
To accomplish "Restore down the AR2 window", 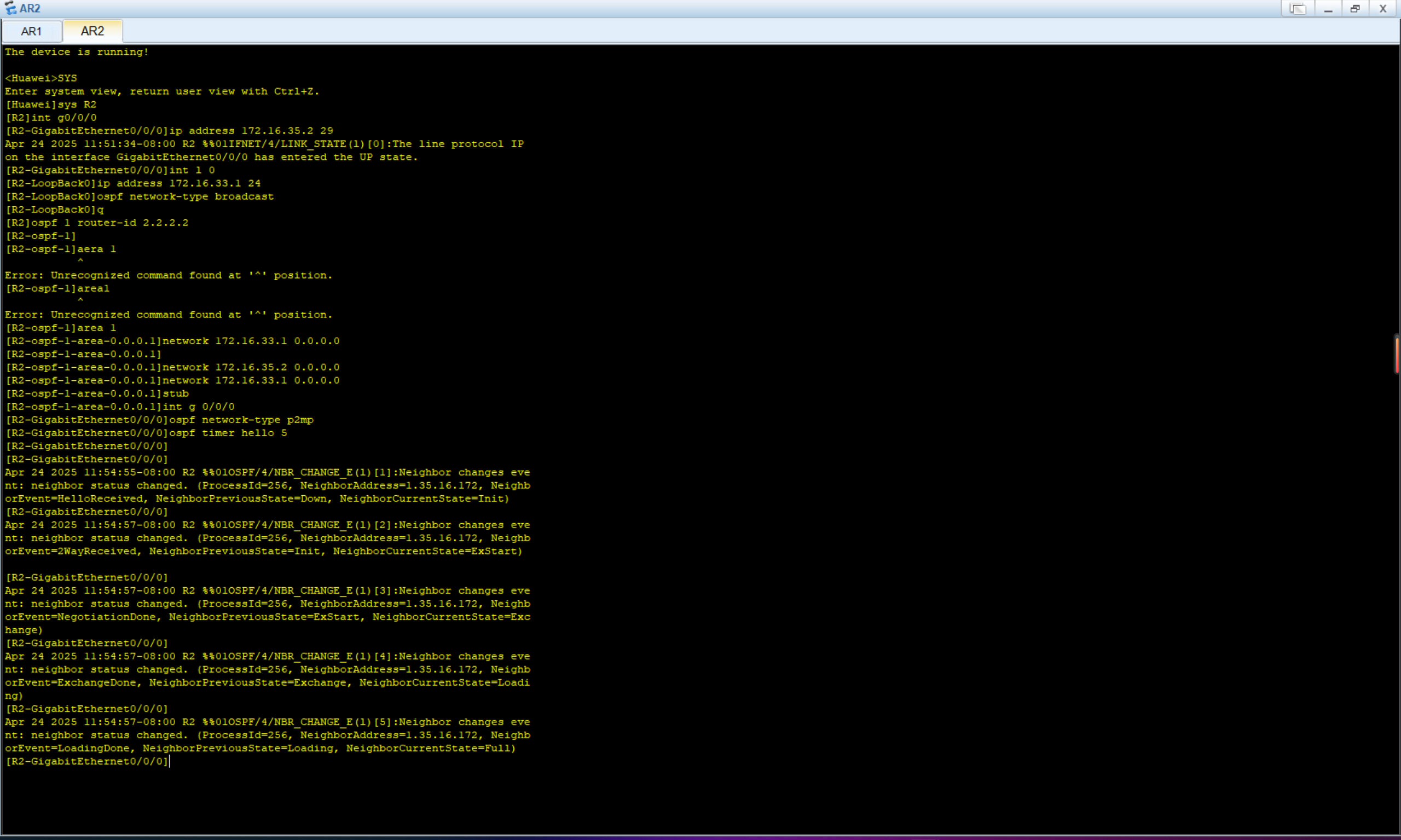I will (1355, 9).
